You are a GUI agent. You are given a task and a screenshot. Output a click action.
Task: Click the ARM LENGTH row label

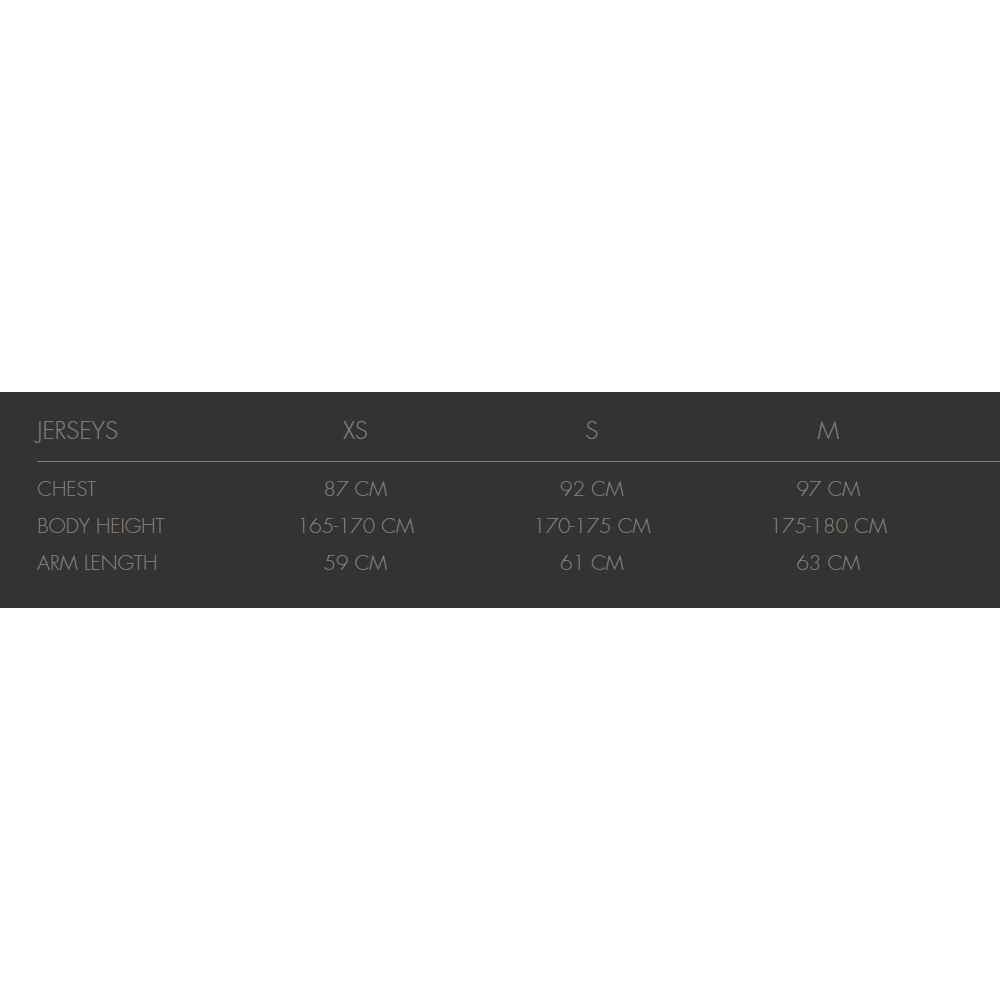pyautogui.click(x=97, y=562)
